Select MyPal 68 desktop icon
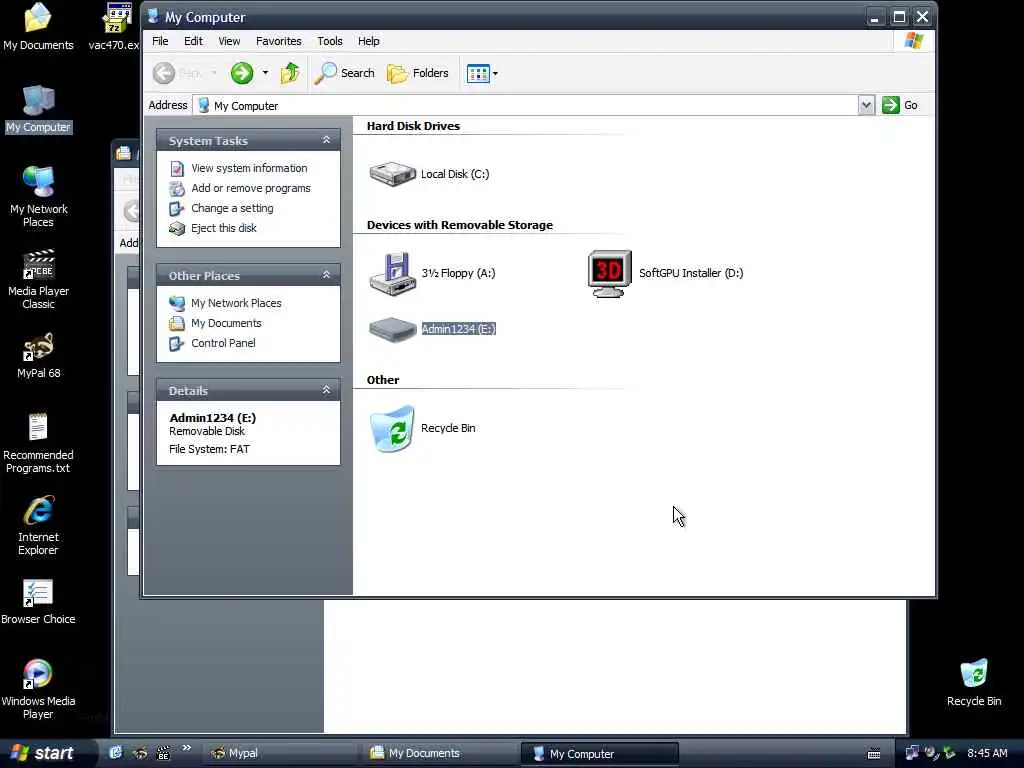The width and height of the screenshot is (1024, 768). tap(39, 355)
